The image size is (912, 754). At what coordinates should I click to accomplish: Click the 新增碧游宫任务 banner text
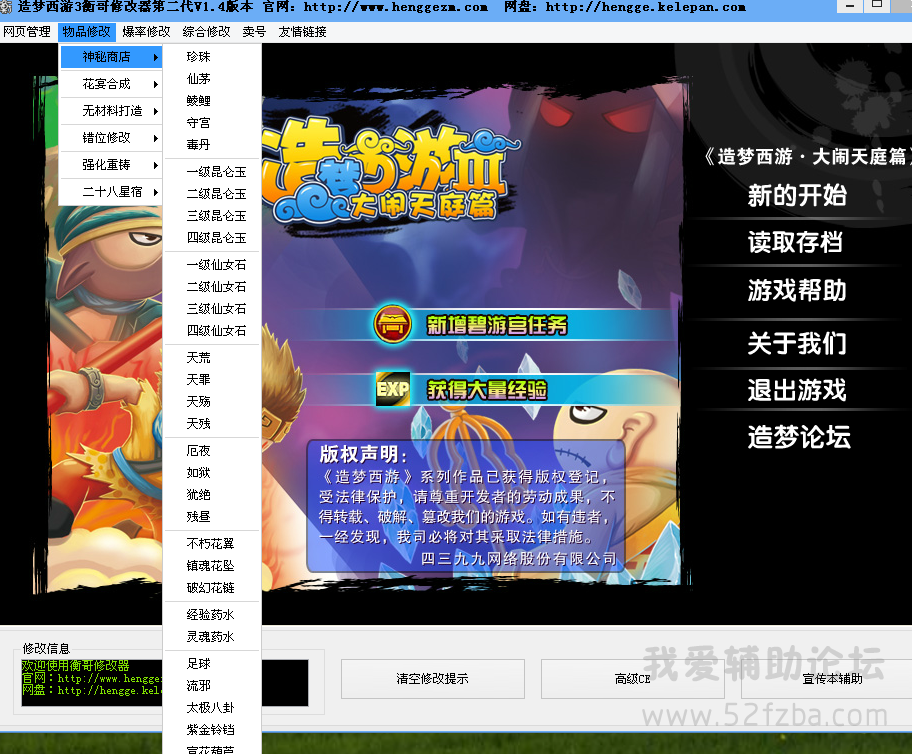[x=497, y=325]
